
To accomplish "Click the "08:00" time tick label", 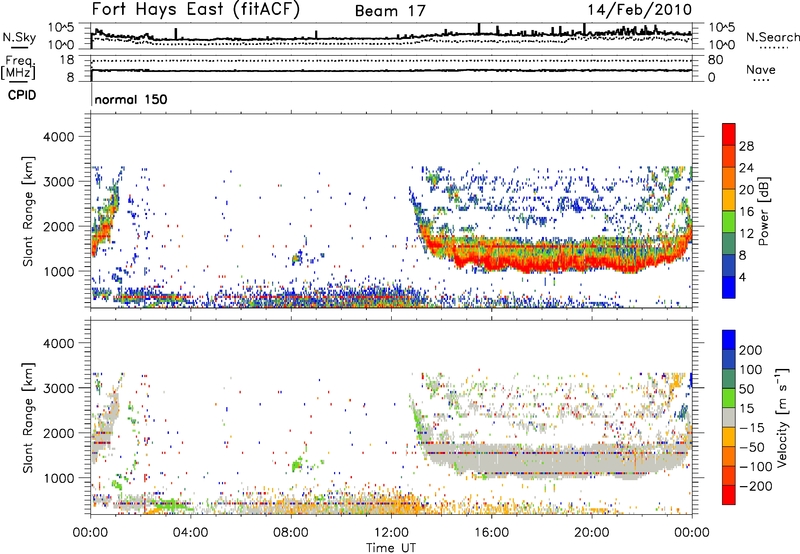I will tap(291, 533).
